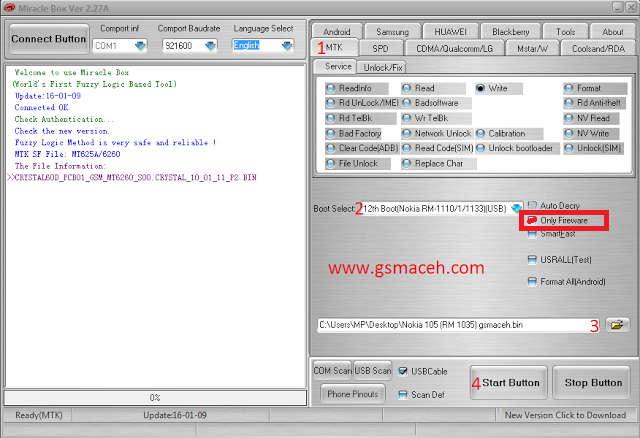This screenshot has width=640, height=438.
Task: Select the SPD tab
Action: (x=380, y=49)
